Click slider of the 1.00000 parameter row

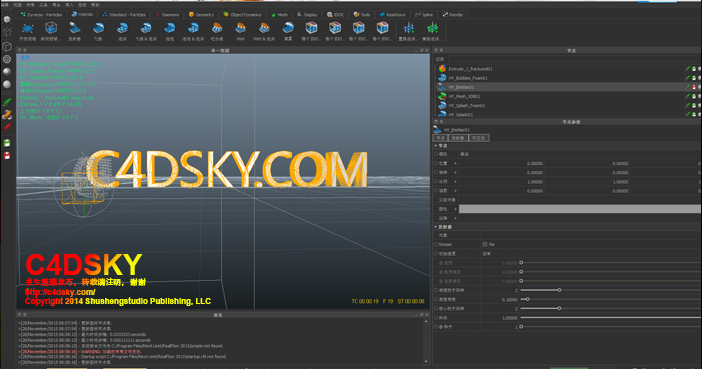coord(610,318)
